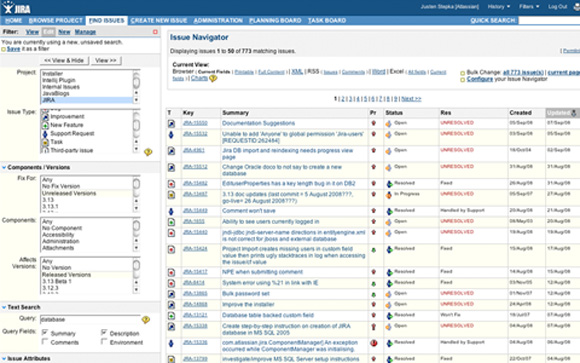
Task: Click the sort arrow in the Updated column
Action: (x=574, y=113)
